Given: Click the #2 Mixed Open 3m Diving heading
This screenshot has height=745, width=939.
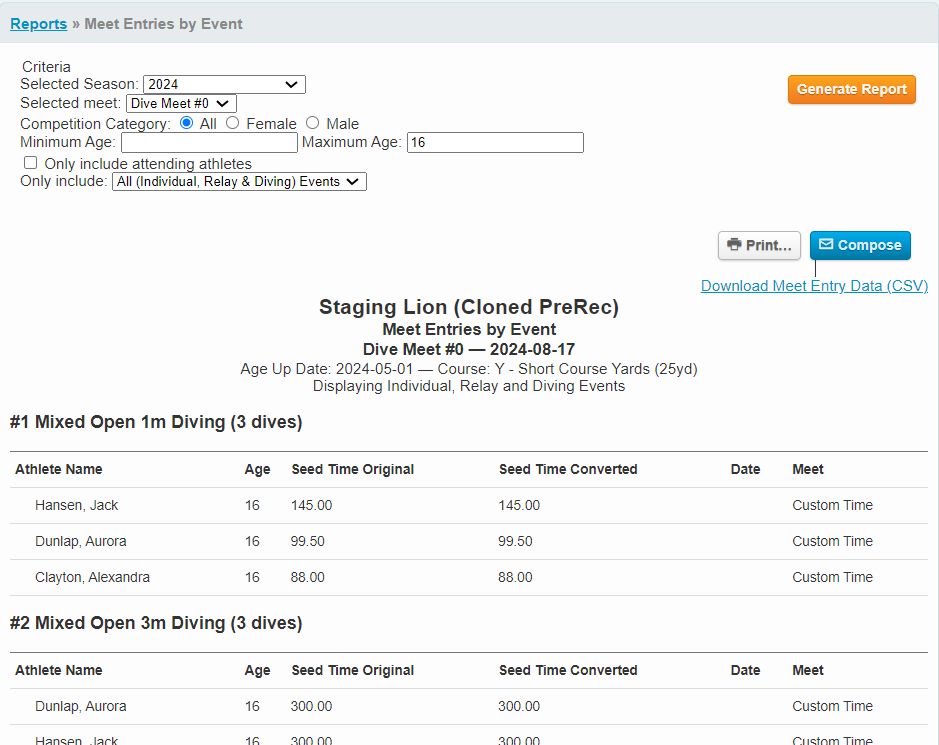Looking at the screenshot, I should pyautogui.click(x=156, y=623).
